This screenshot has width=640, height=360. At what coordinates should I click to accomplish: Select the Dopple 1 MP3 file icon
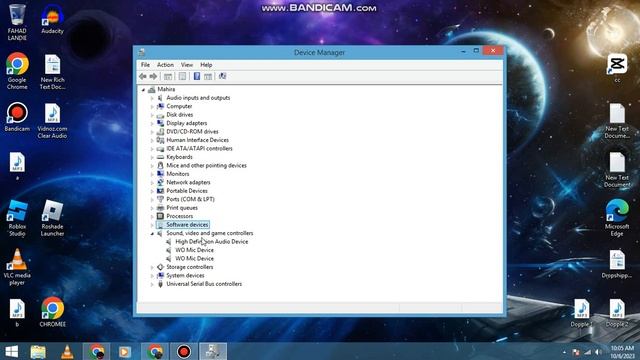[581, 313]
